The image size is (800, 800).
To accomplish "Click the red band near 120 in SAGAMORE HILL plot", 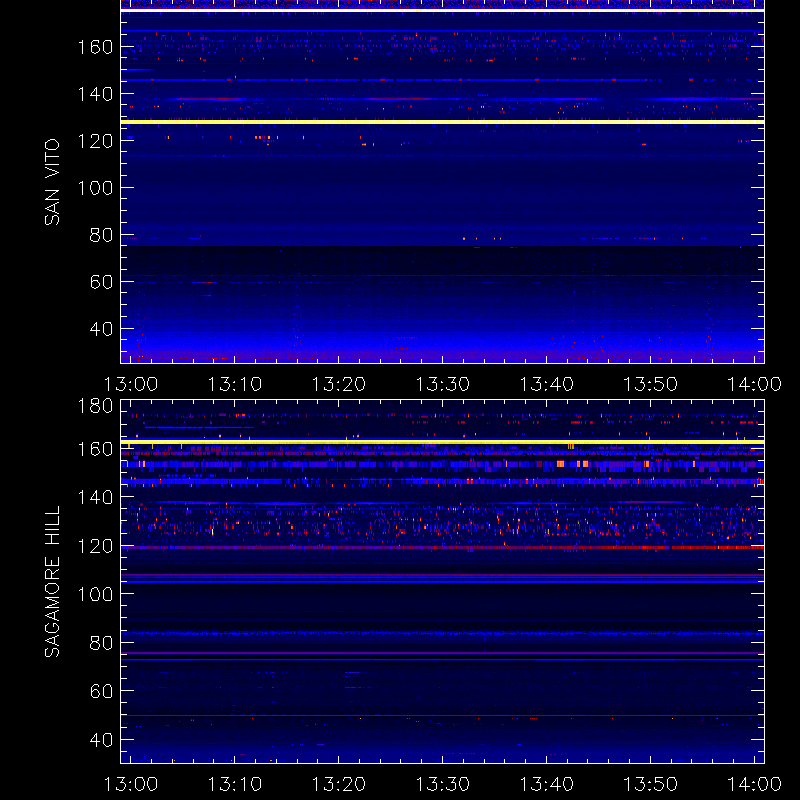I will pyautogui.click(x=442, y=547).
